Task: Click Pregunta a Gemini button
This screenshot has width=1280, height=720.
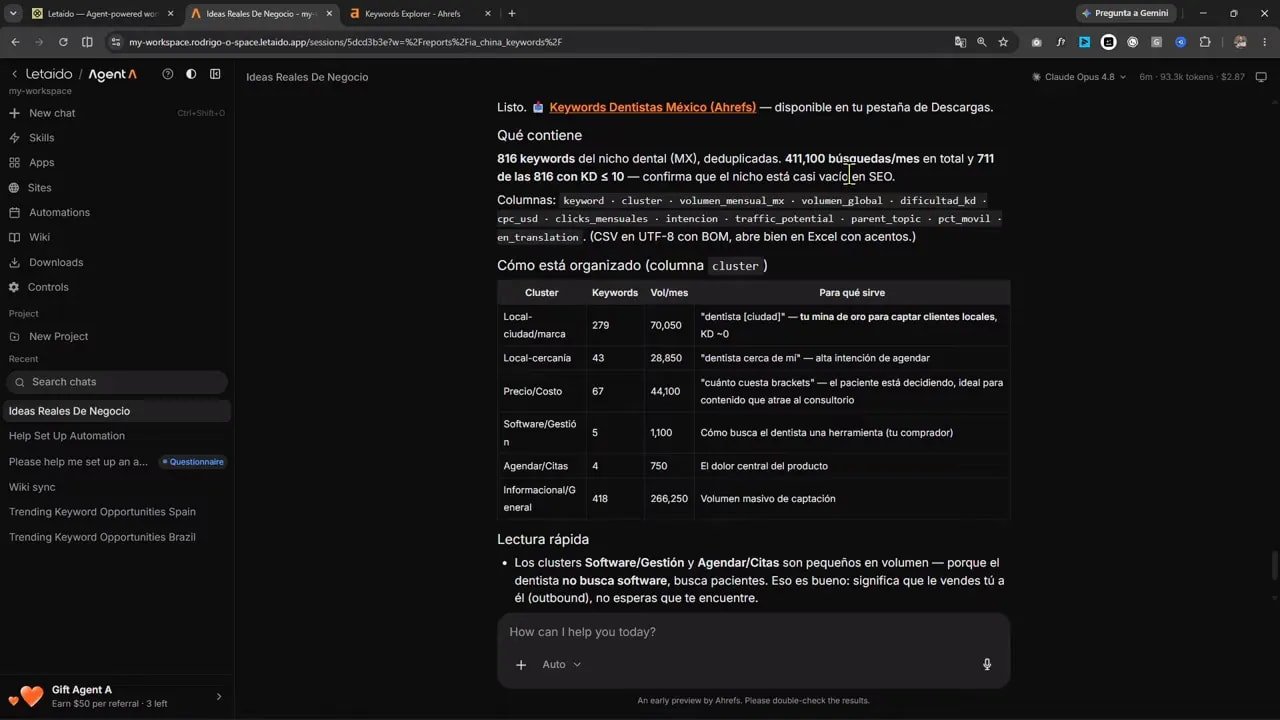Action: (x=1125, y=14)
